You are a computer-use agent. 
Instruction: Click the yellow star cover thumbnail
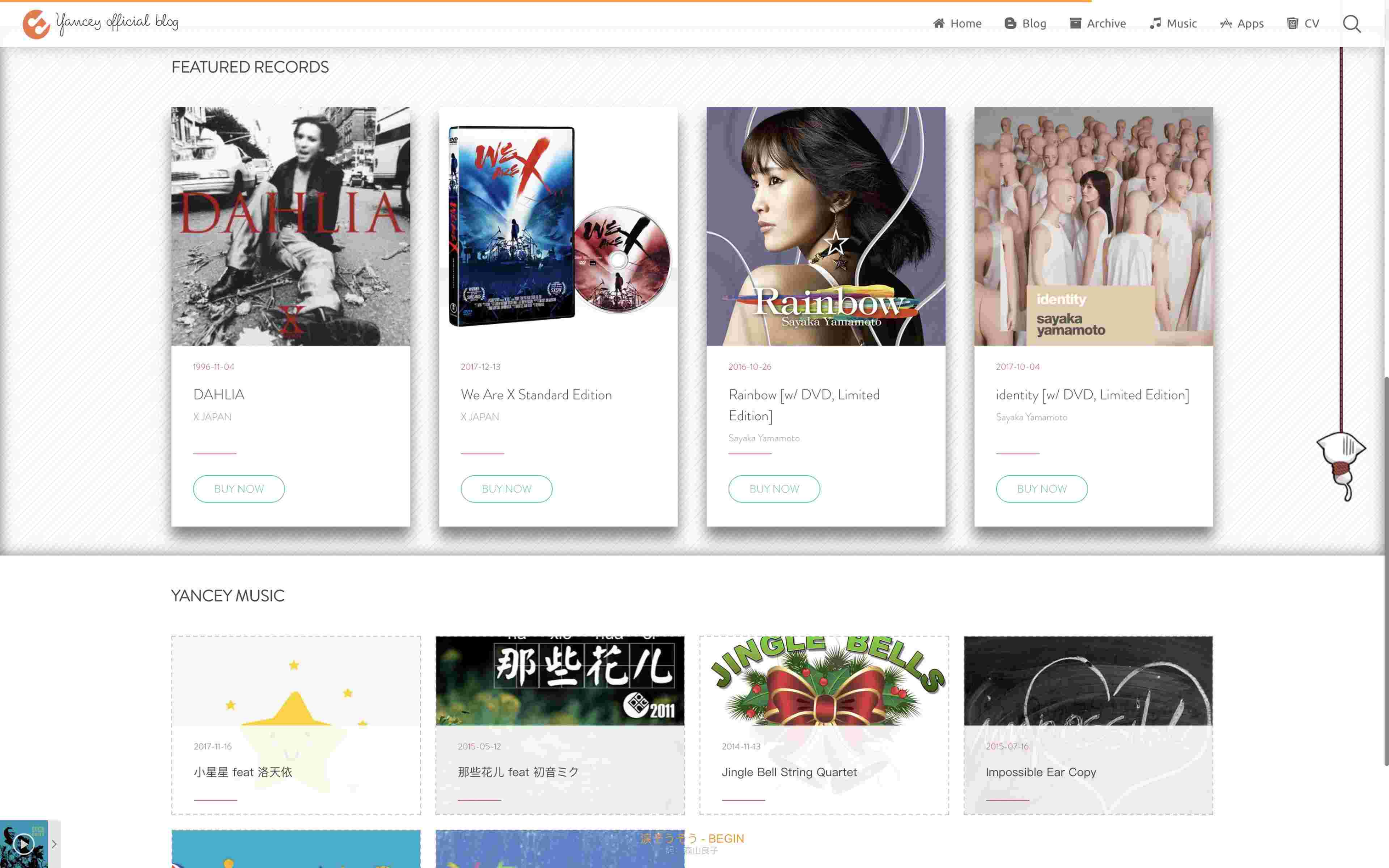296,681
